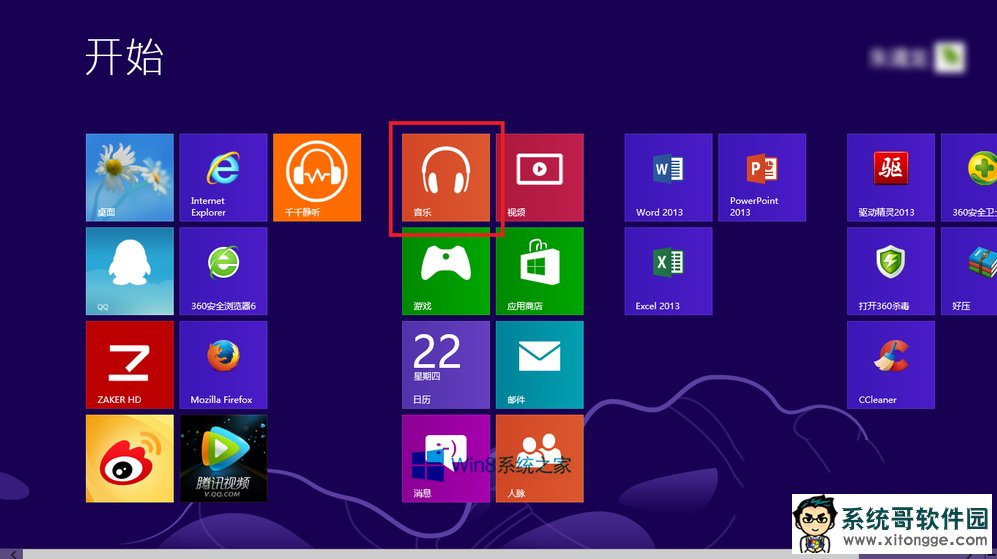Open the 驱动精灵2013 tile

point(891,177)
